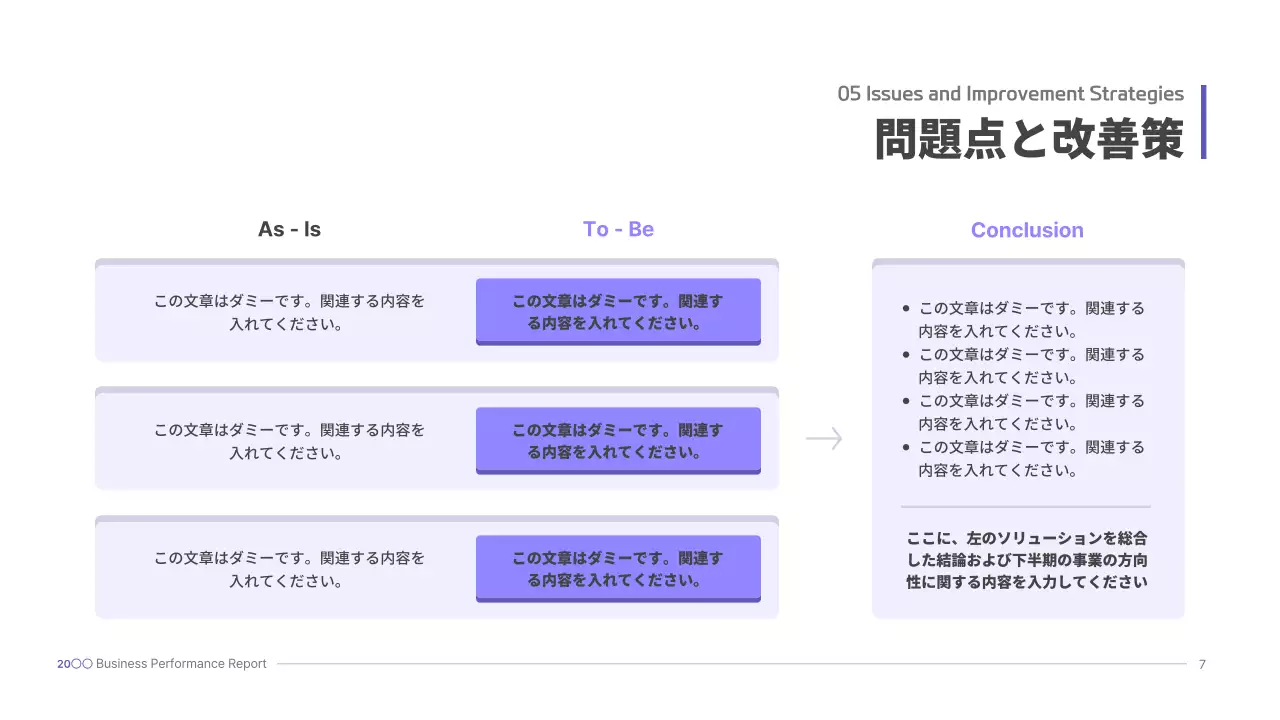This screenshot has height=720, width=1280.
Task: Select the bottom purple To-Be box
Action: (x=618, y=568)
